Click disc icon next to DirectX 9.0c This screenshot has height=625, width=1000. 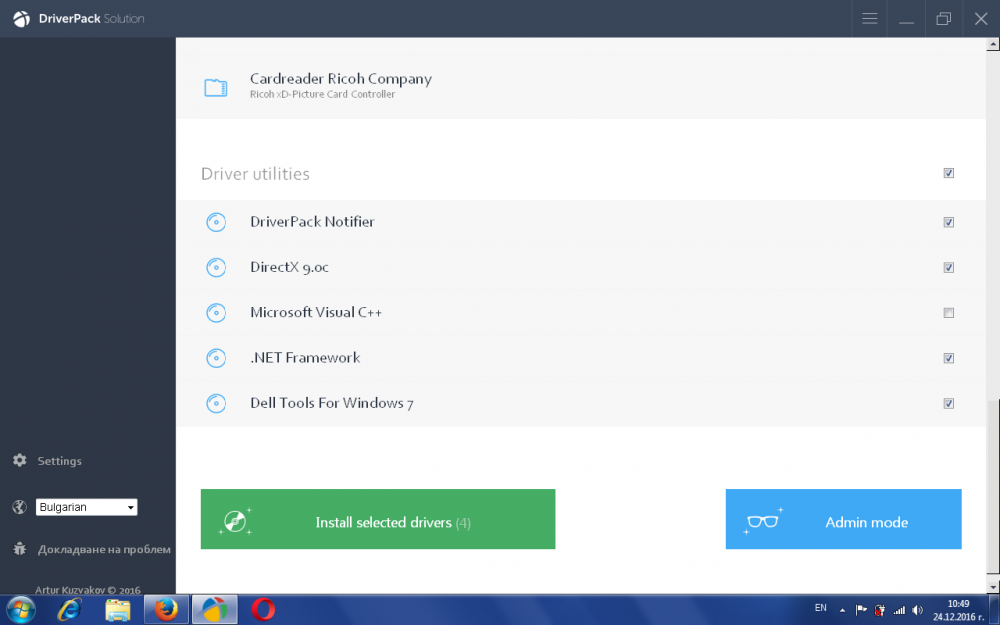click(216, 267)
